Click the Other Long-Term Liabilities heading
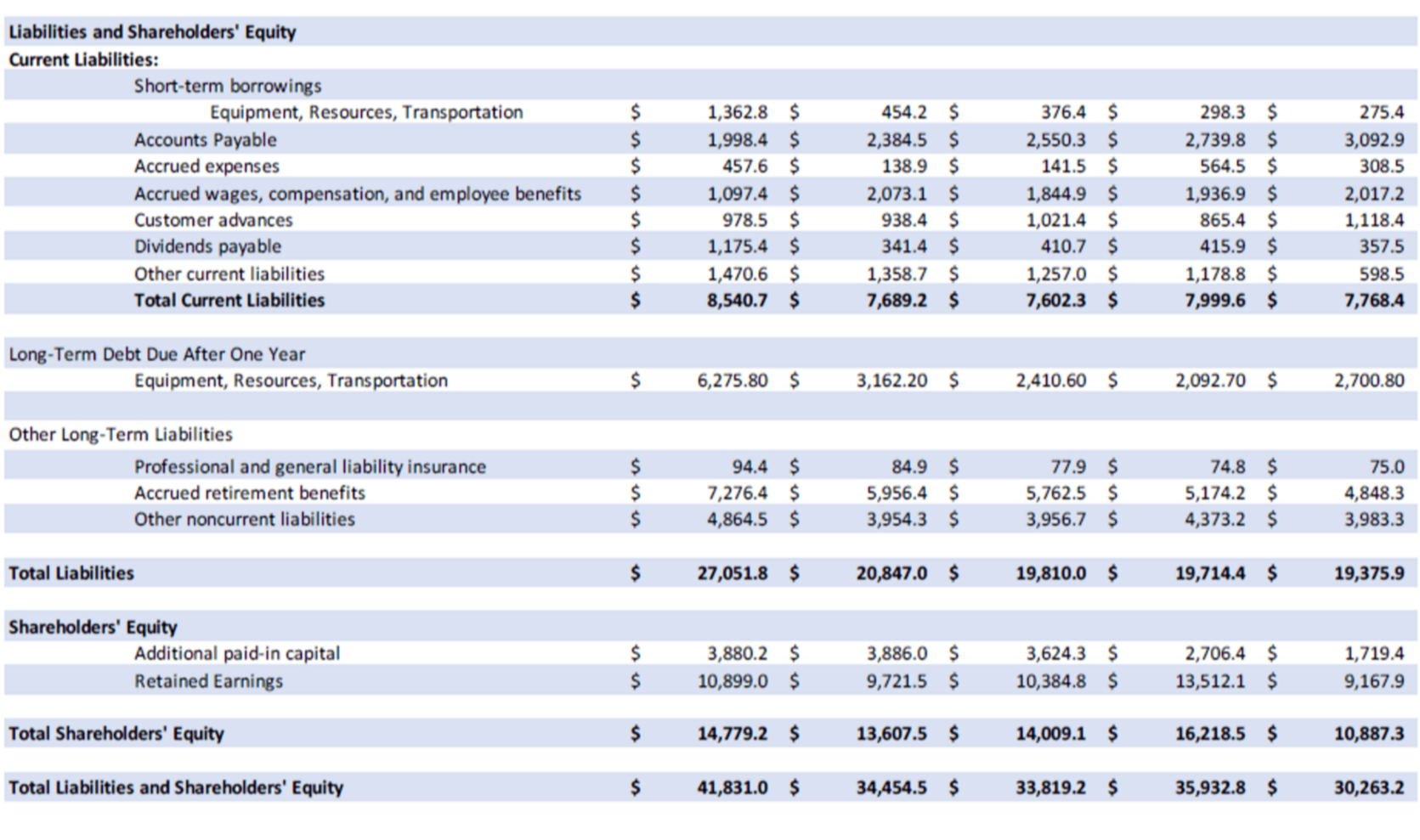Screen dimensions: 1420x840 coord(121,434)
